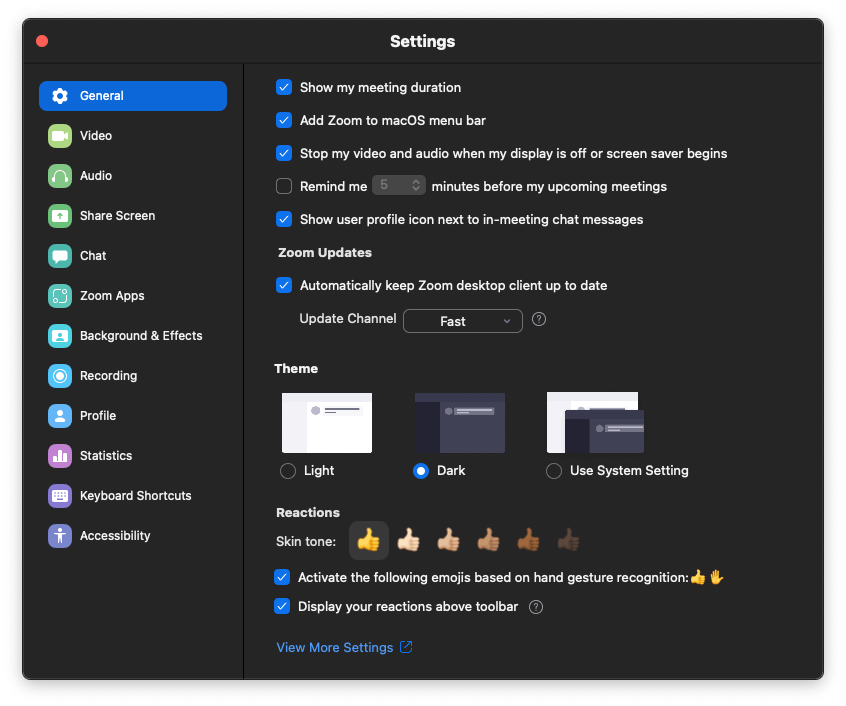846x706 pixels.
Task: Select Use System Setting radio button
Action: 554,471
